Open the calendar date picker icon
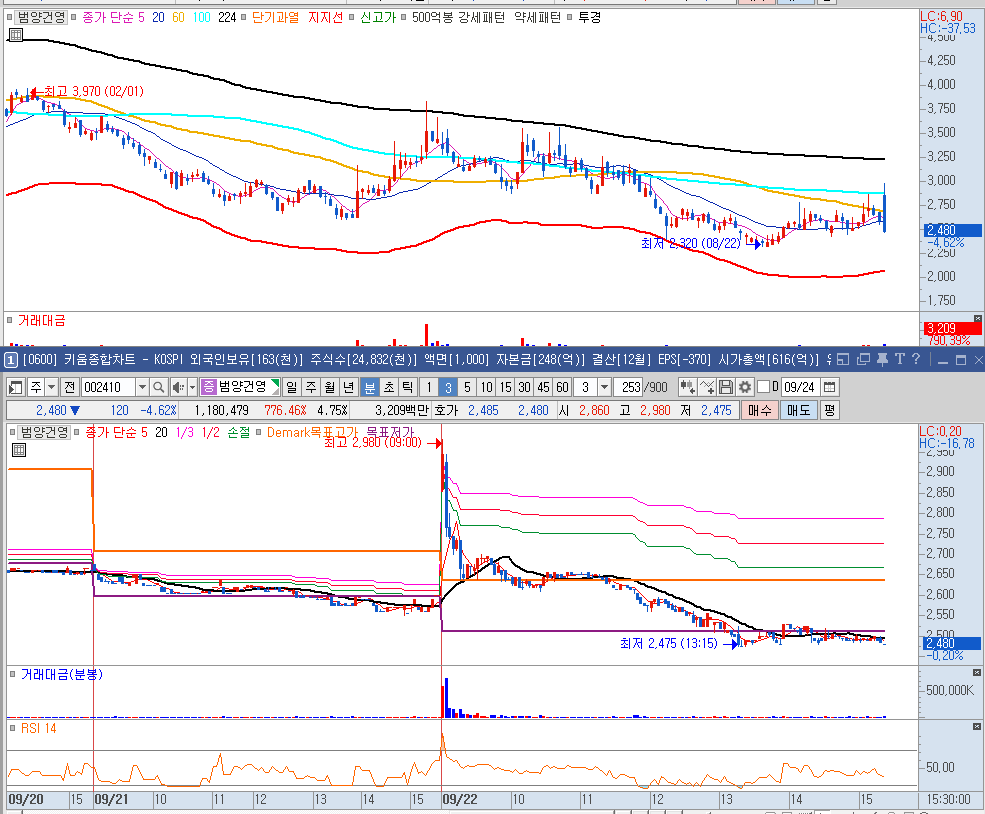This screenshot has height=814, width=985. point(829,387)
